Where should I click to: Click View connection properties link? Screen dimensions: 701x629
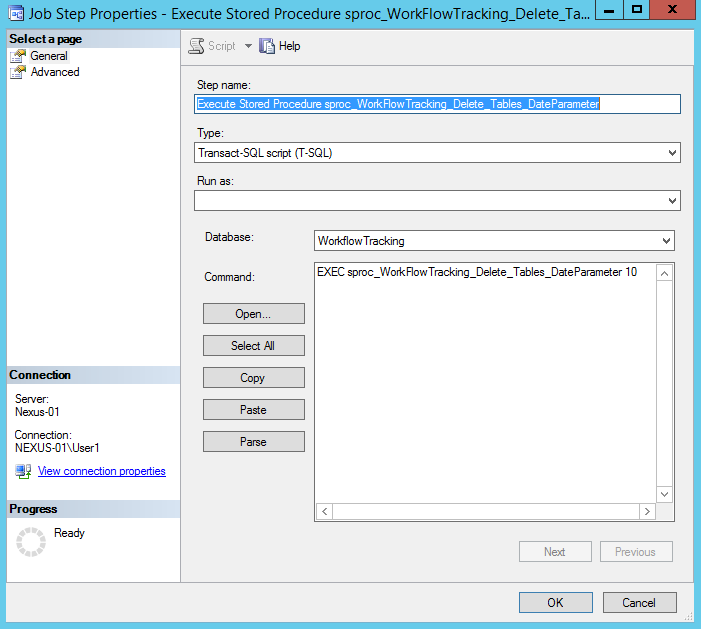(101, 471)
